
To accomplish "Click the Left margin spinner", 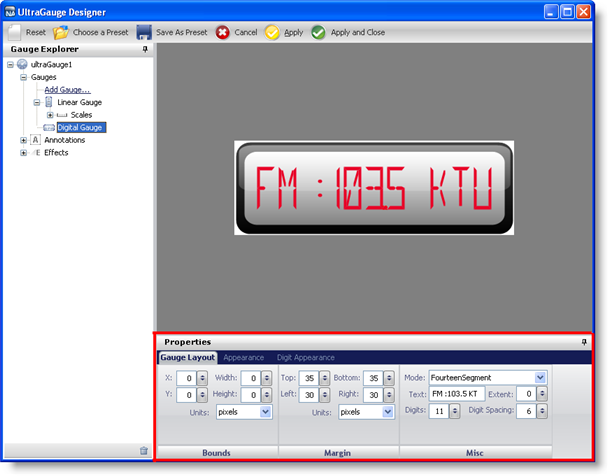I will (325, 395).
